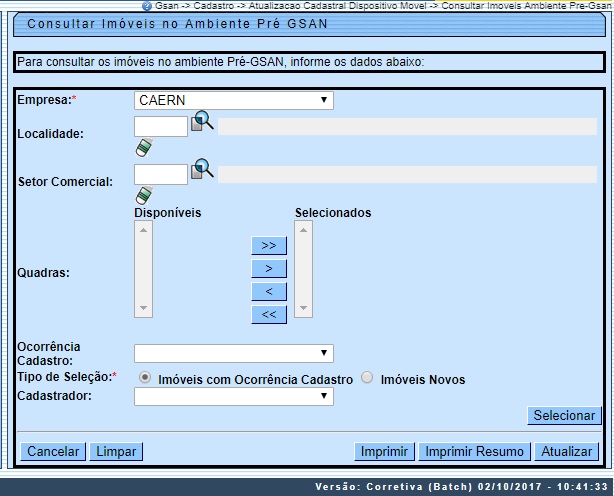This screenshot has height=496, width=614.
Task: Click the Limpar button
Action: 117,451
